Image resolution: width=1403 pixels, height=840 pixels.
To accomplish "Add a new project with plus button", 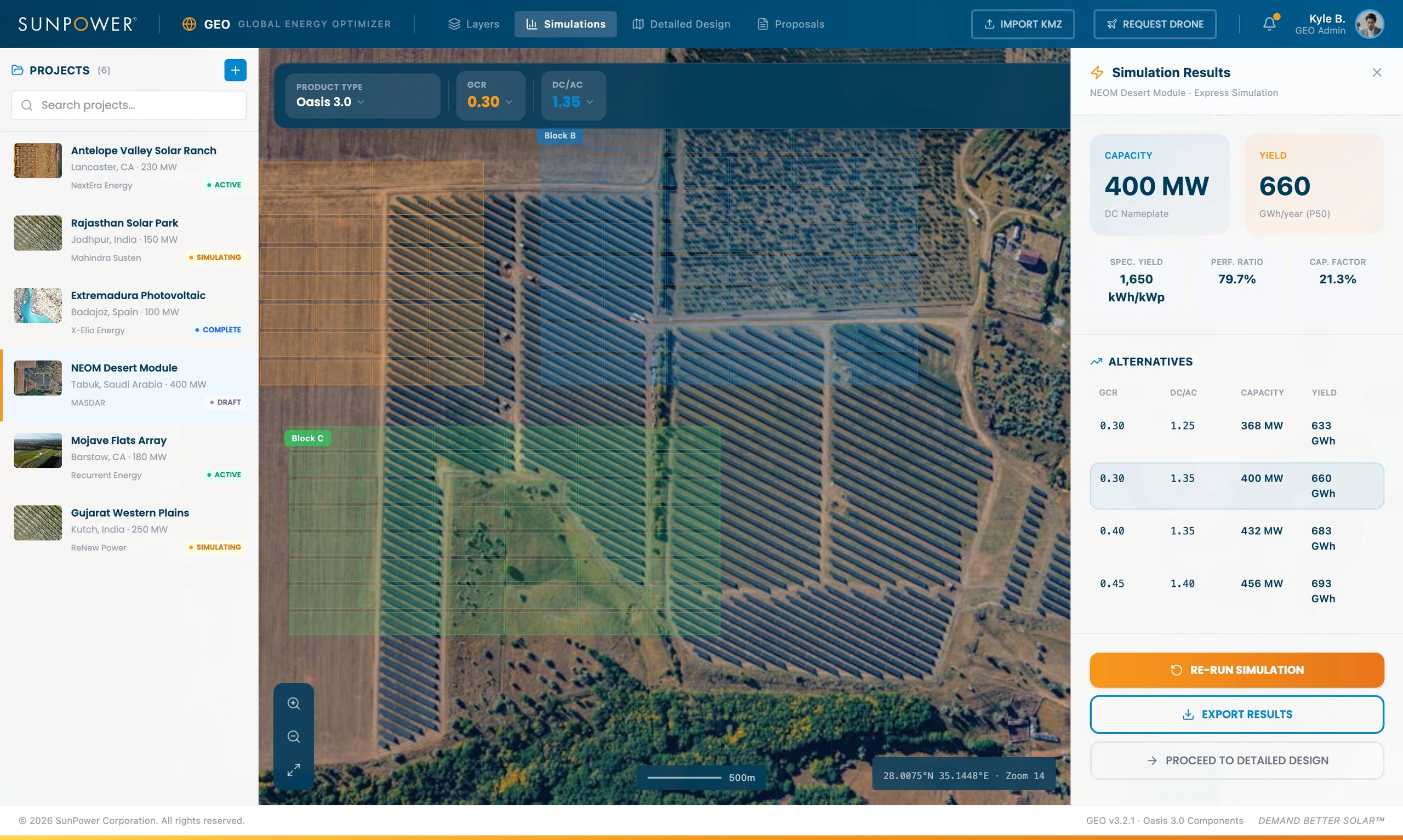I will click(x=236, y=70).
